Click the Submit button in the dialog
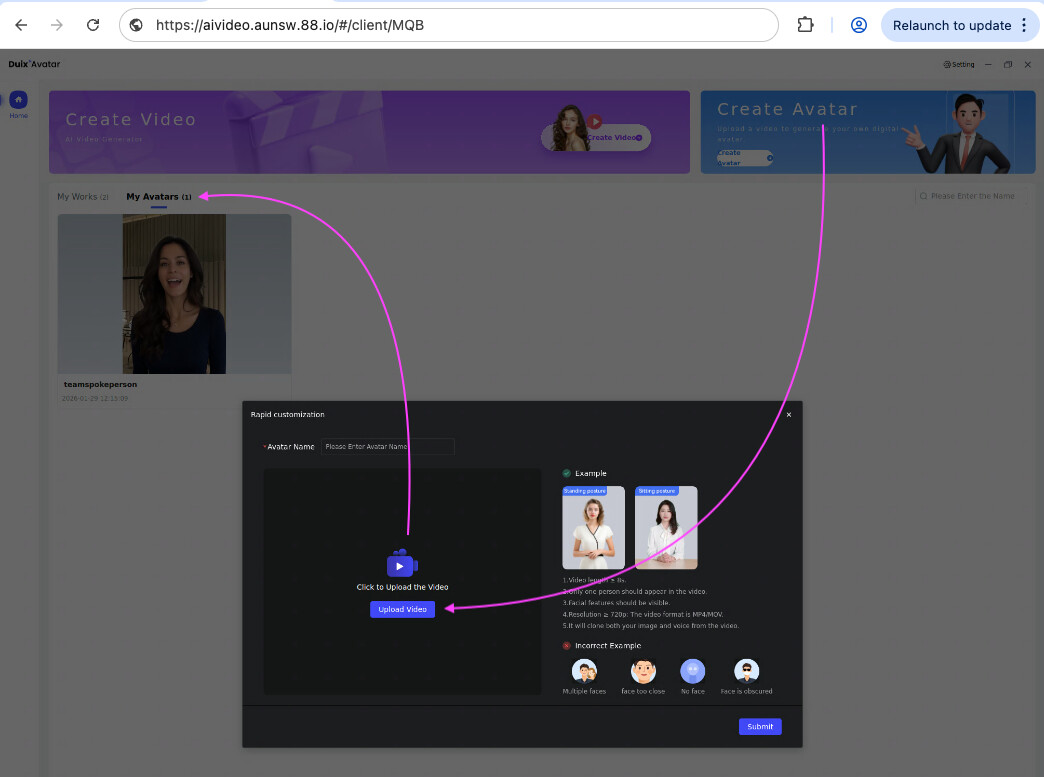1044x777 pixels. tap(760, 727)
